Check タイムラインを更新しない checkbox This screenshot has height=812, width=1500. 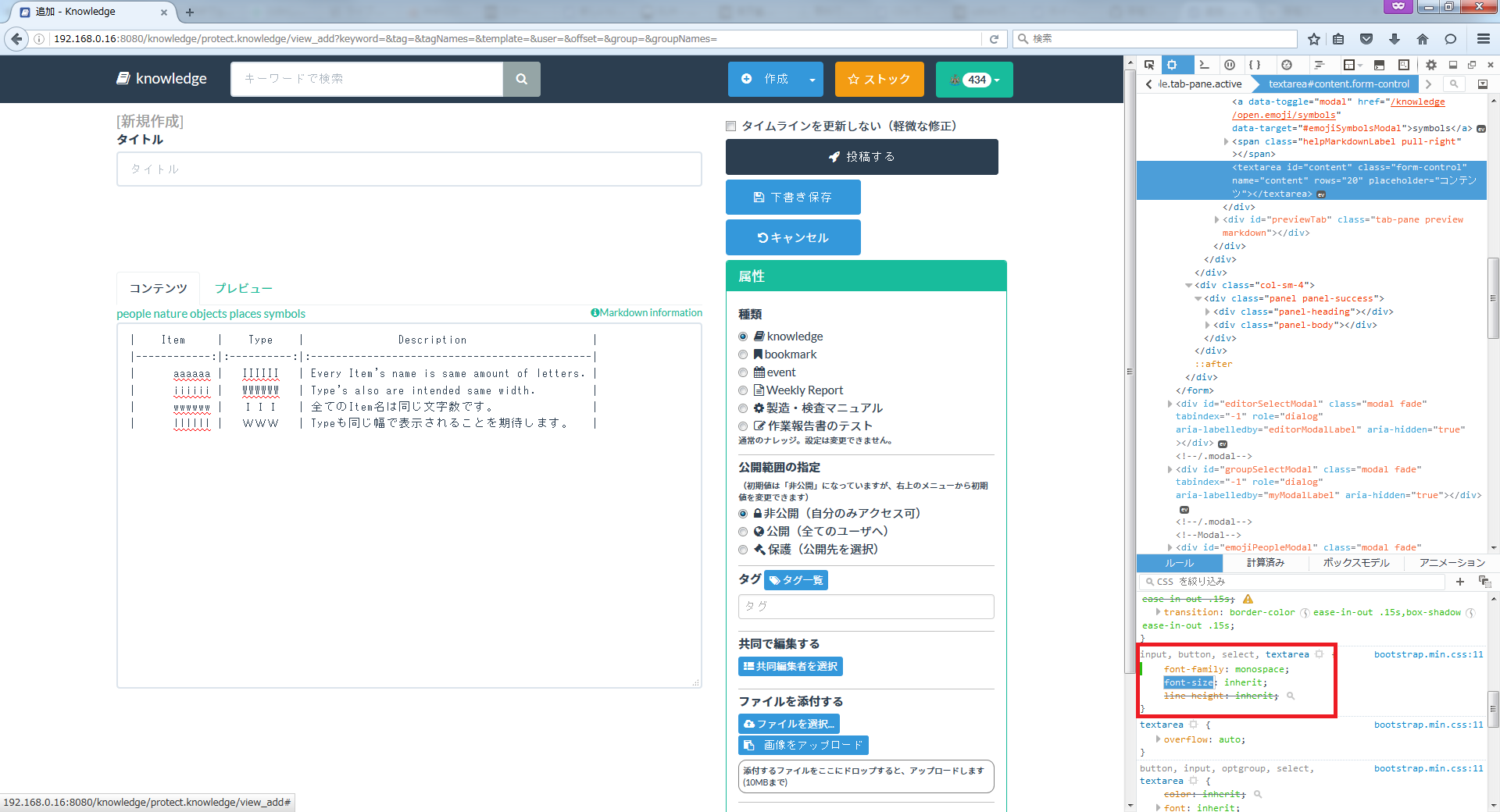[730, 126]
